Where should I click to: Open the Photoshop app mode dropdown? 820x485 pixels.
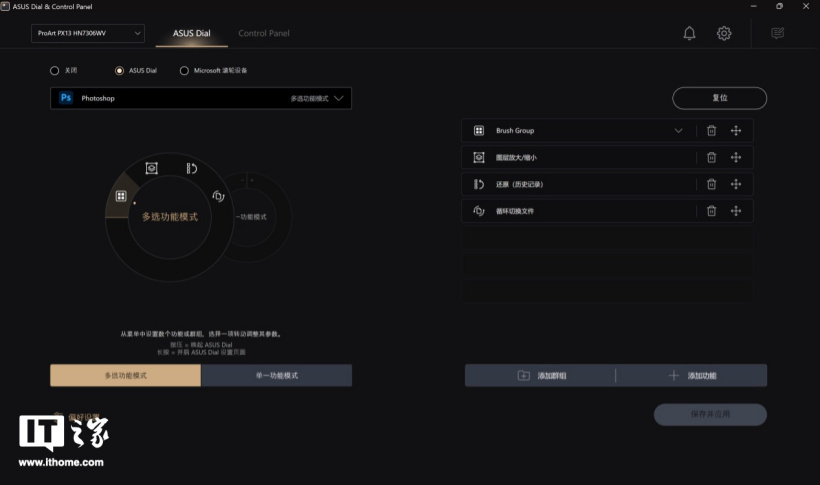[x=200, y=98]
